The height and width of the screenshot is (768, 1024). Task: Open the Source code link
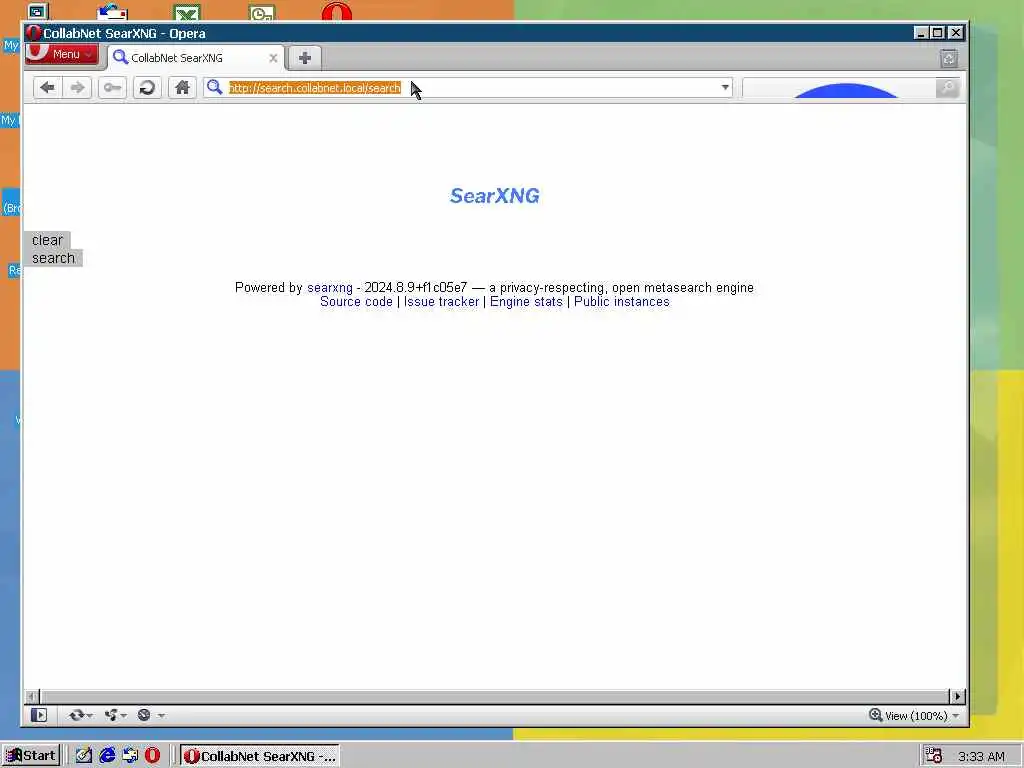pos(357,302)
